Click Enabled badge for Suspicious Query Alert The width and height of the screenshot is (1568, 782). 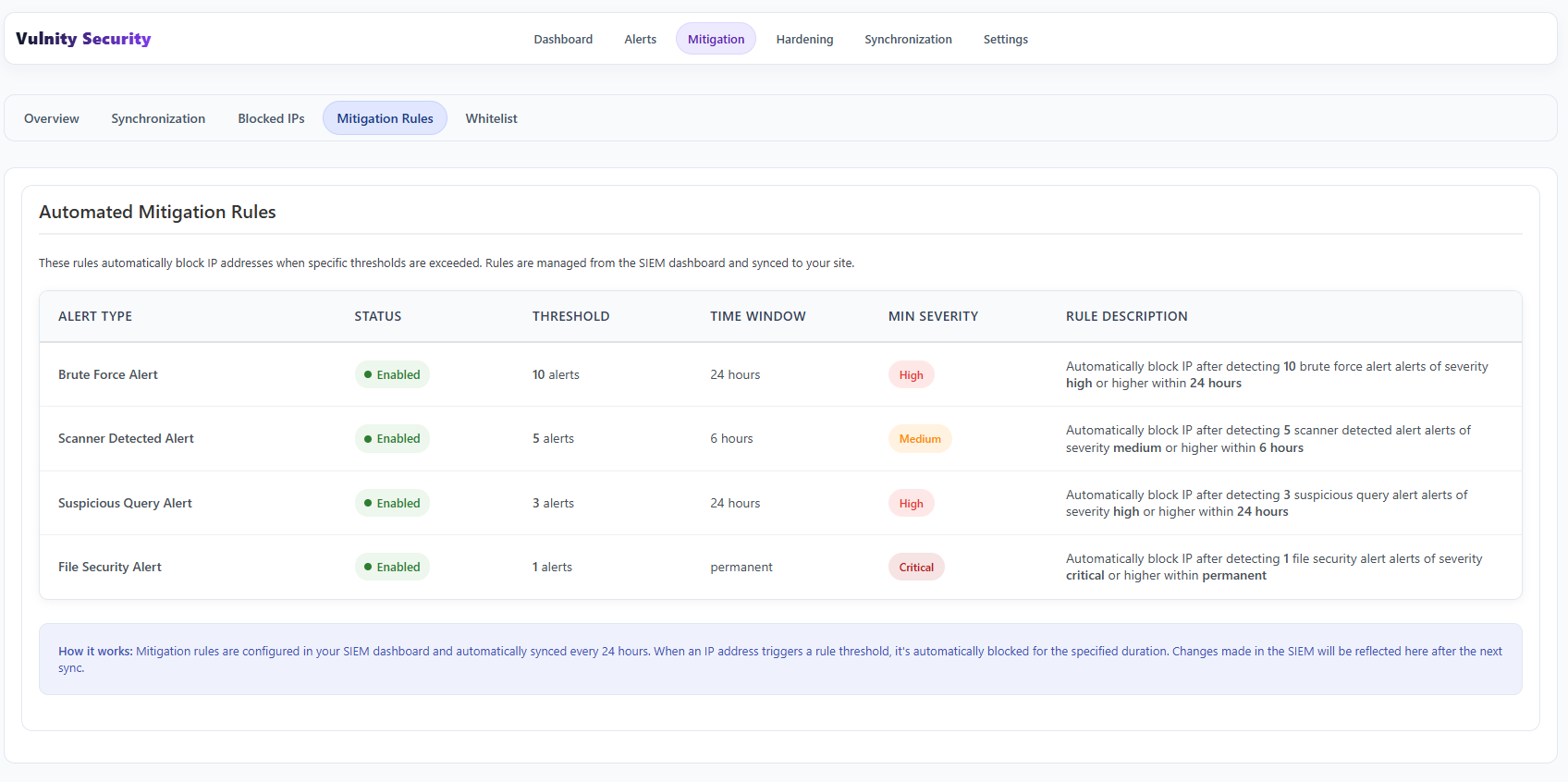click(392, 503)
